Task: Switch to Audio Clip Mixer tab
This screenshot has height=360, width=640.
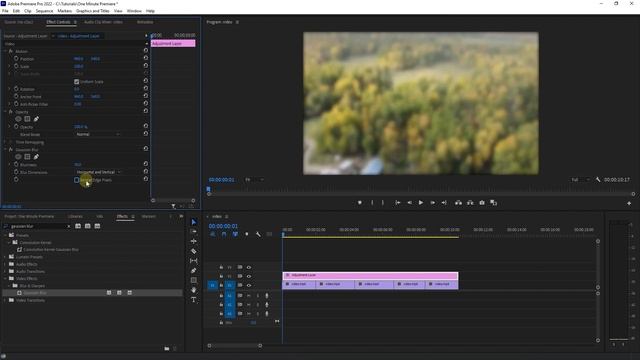Action: tap(103, 22)
